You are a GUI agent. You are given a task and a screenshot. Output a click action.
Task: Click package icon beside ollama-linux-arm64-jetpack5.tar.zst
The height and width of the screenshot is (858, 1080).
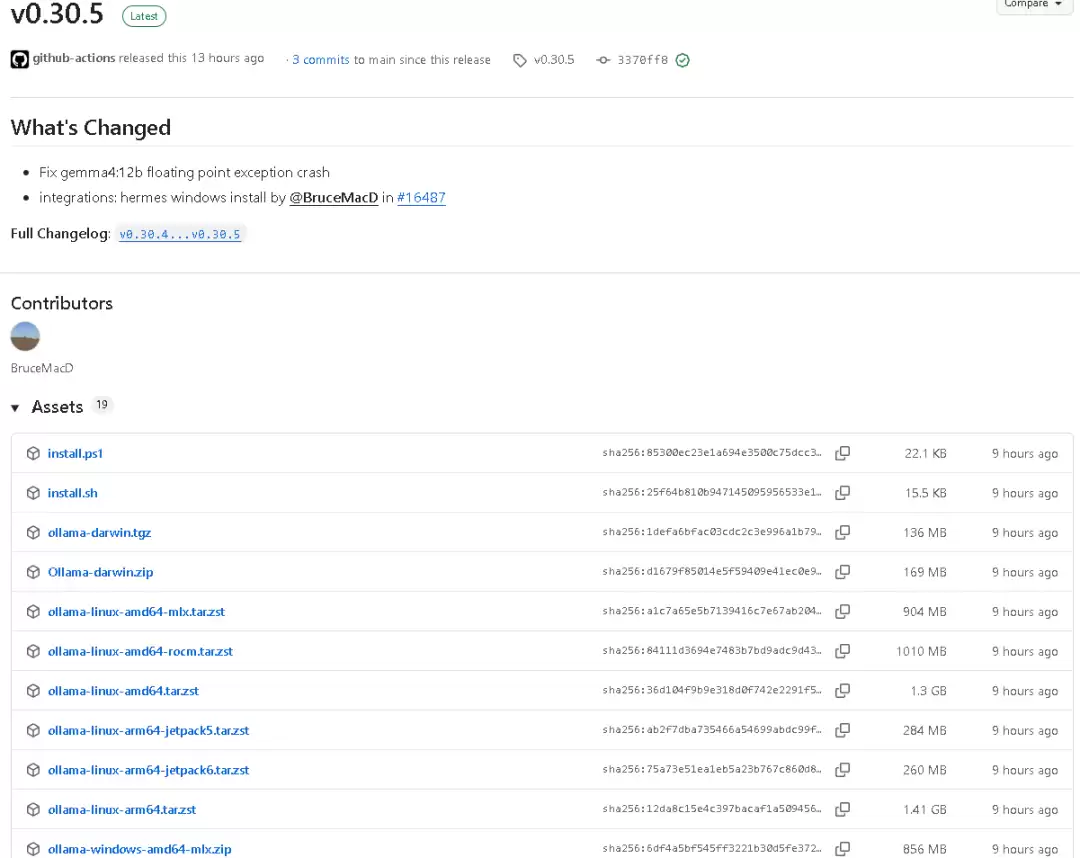coord(33,731)
